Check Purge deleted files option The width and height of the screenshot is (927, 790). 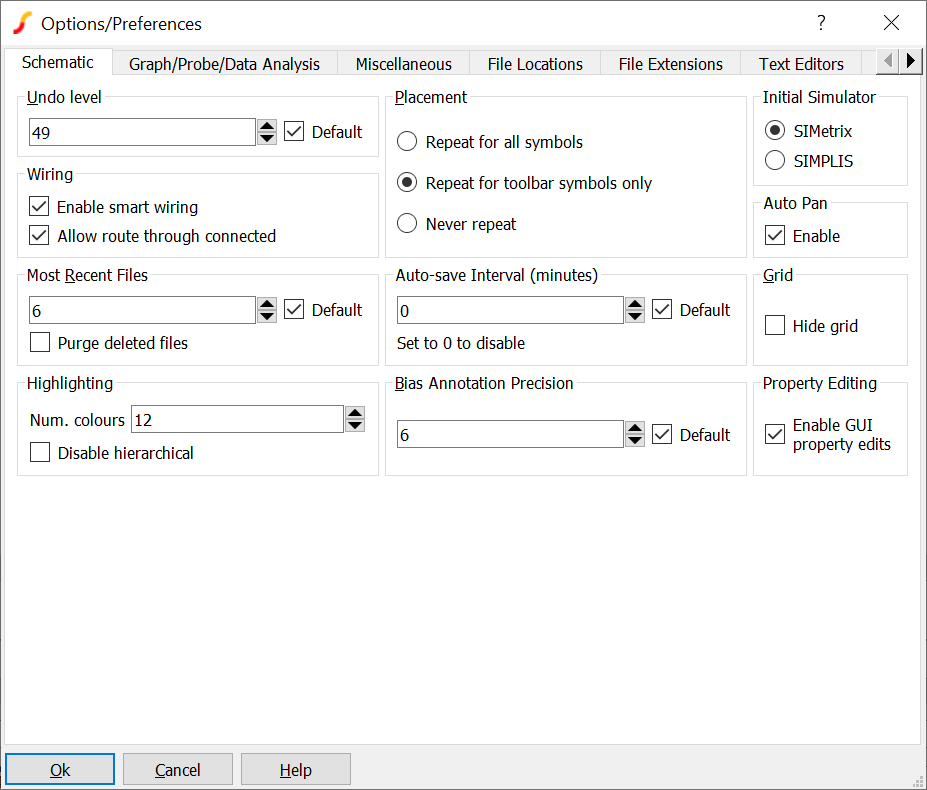40,343
